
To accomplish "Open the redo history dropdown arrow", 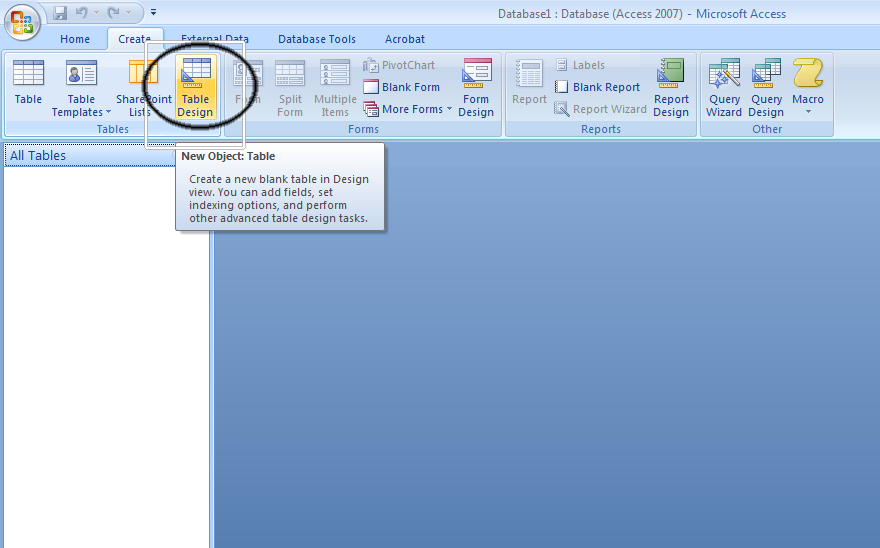I will [x=129, y=12].
